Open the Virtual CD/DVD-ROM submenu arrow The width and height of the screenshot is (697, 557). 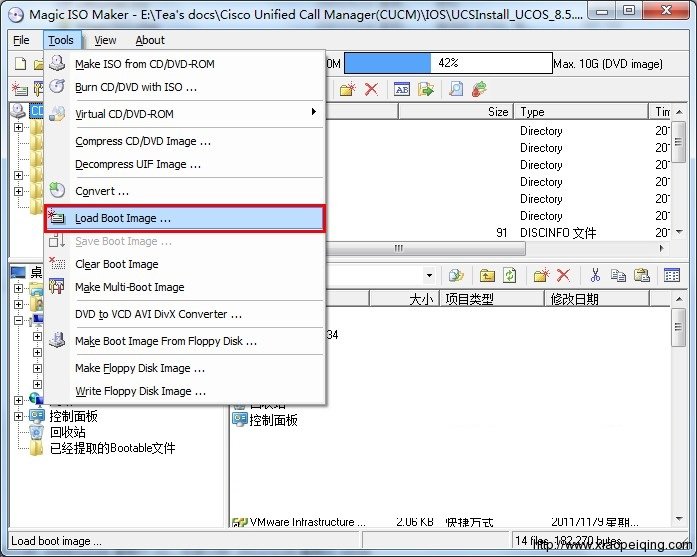[314, 112]
